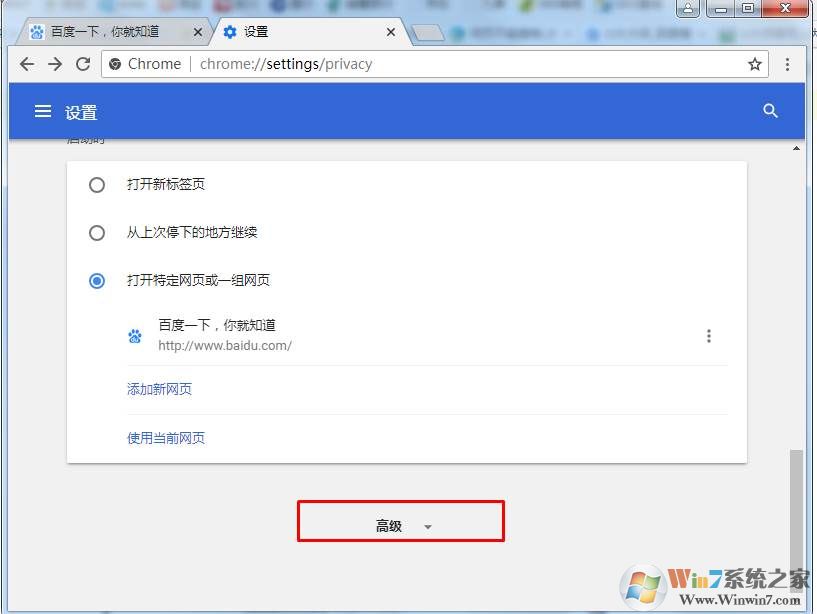The image size is (817, 614).
Task: Open the Chrome three-dot menu
Action: pos(787,64)
